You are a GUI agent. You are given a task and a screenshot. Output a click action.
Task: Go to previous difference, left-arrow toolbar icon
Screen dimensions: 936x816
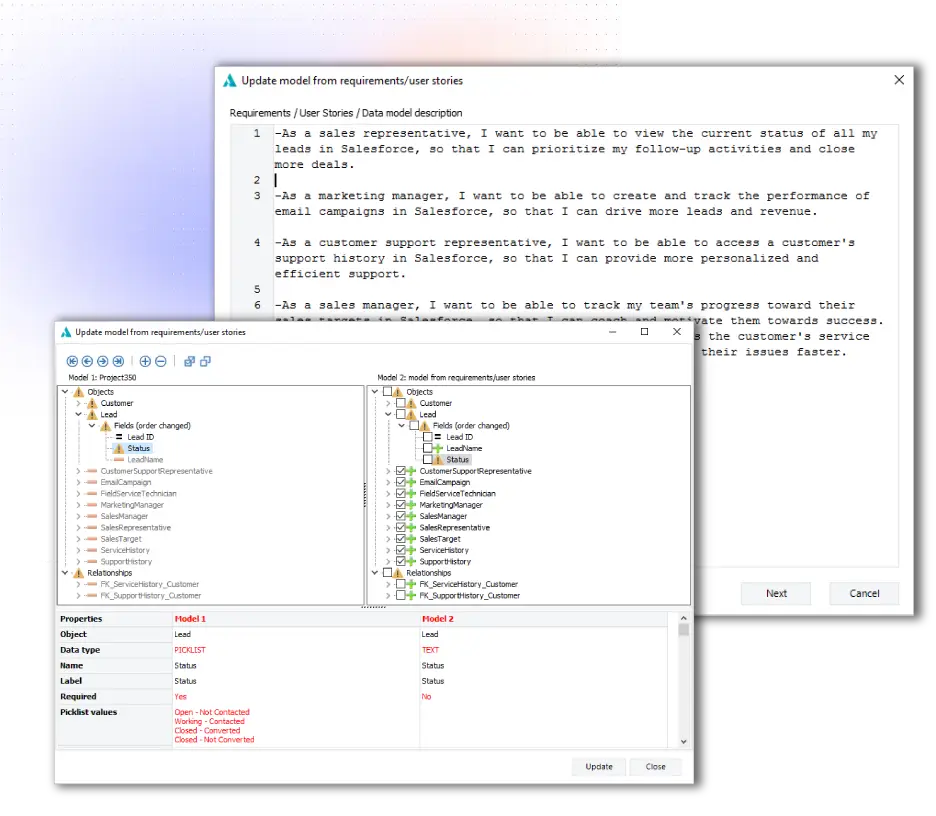coord(87,361)
